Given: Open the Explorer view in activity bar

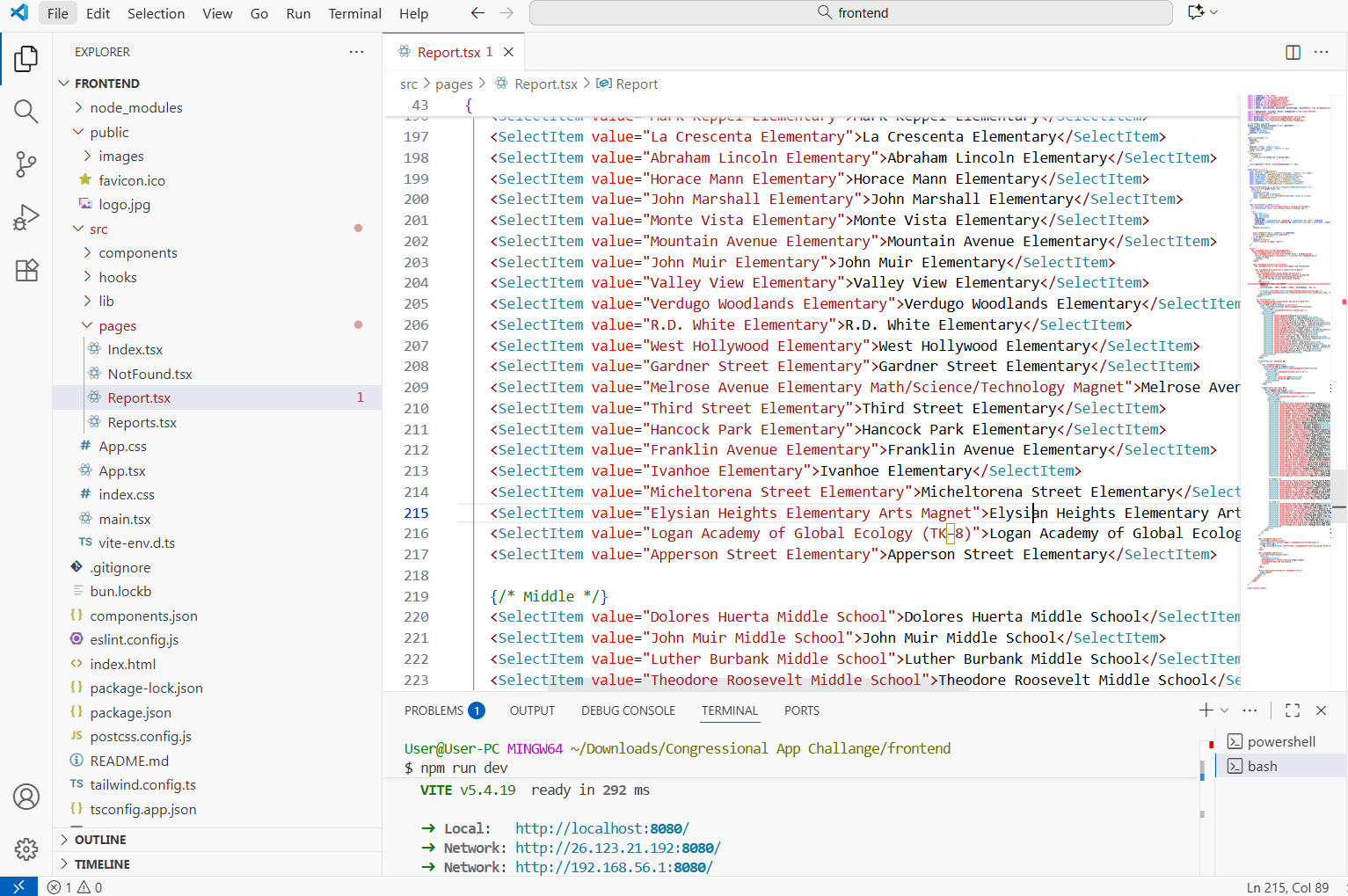Looking at the screenshot, I should click(x=26, y=59).
